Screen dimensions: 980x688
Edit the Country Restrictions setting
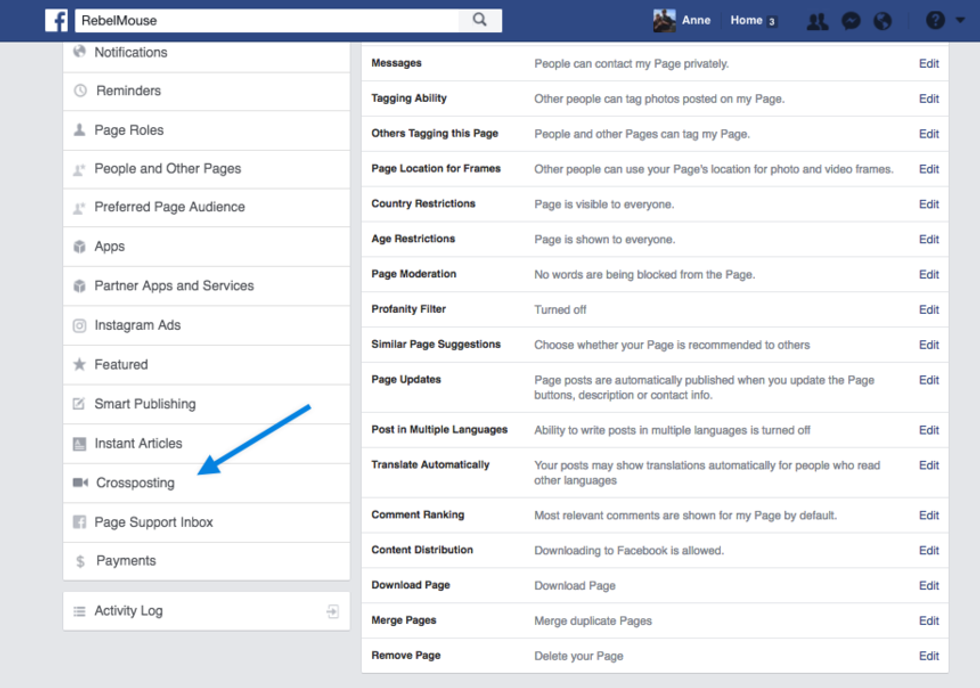929,204
